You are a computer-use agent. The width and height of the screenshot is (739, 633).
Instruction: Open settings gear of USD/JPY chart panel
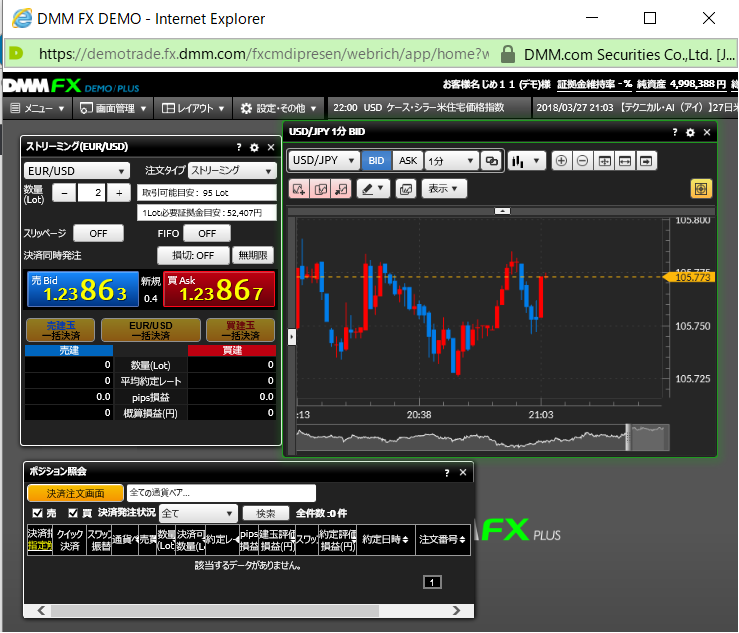pos(690,132)
